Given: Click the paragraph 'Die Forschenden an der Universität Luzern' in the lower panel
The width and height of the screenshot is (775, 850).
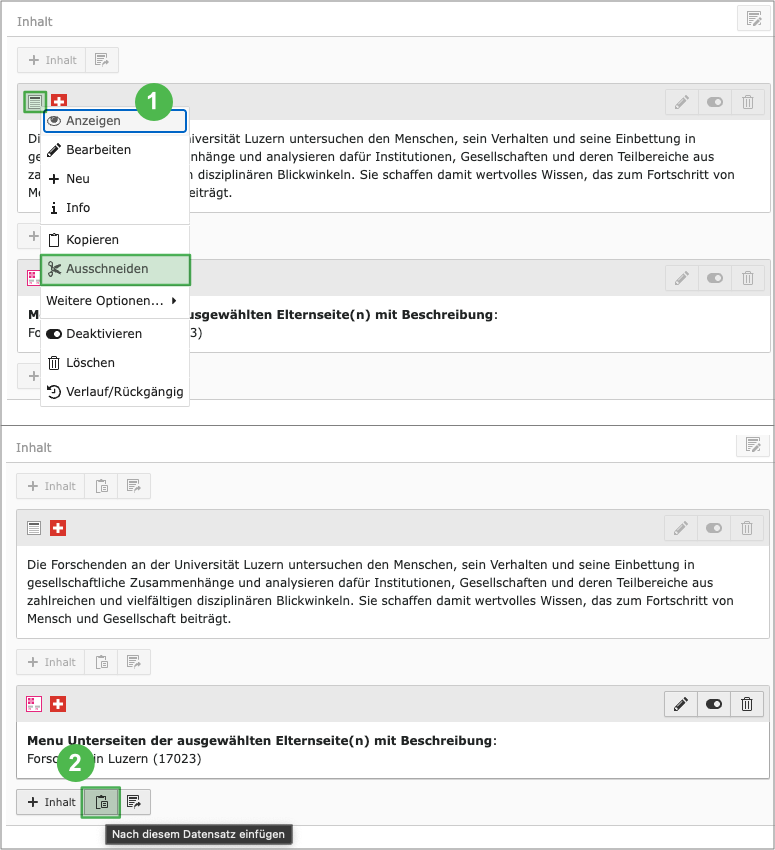Looking at the screenshot, I should click(x=380, y=591).
